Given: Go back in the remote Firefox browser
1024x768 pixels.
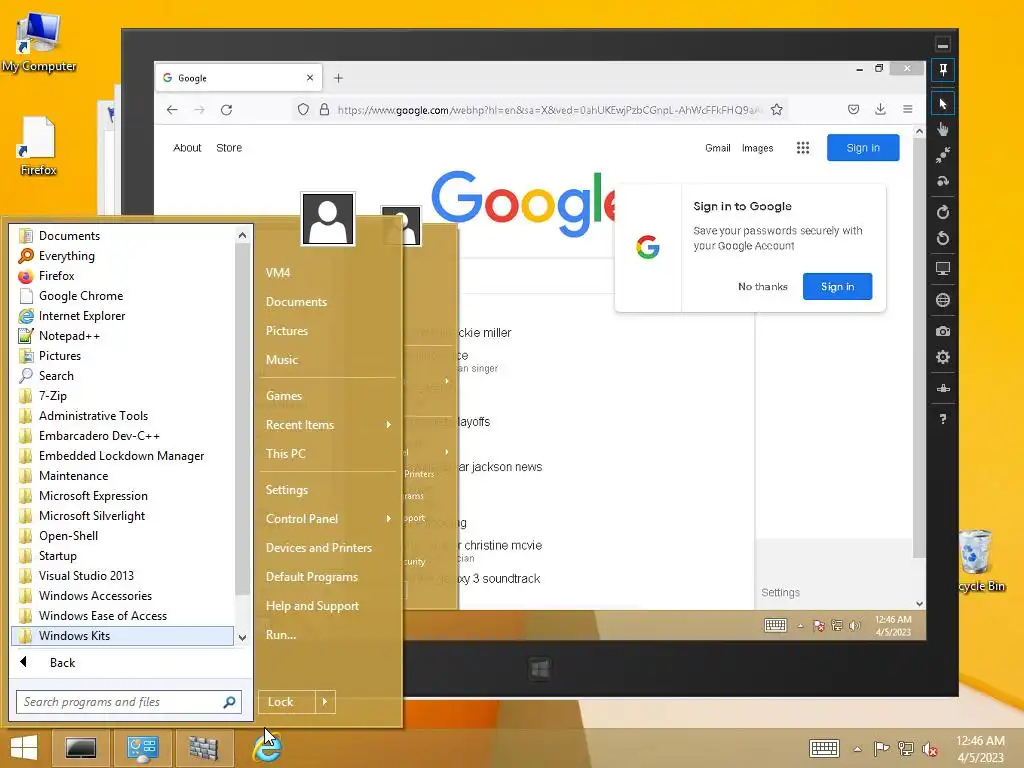Looking at the screenshot, I should point(172,110).
